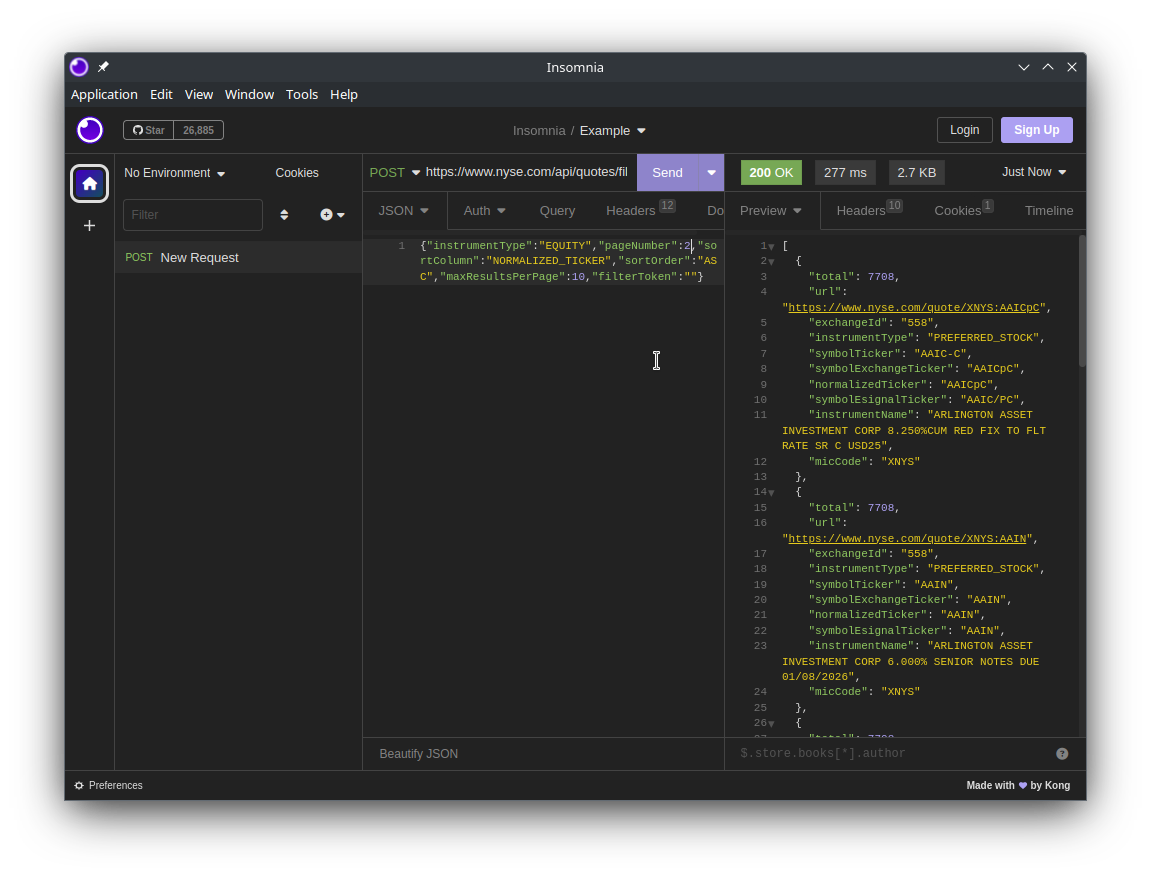The width and height of the screenshot is (1151, 877).
Task: Open the create new request plus menu
Action: click(332, 215)
